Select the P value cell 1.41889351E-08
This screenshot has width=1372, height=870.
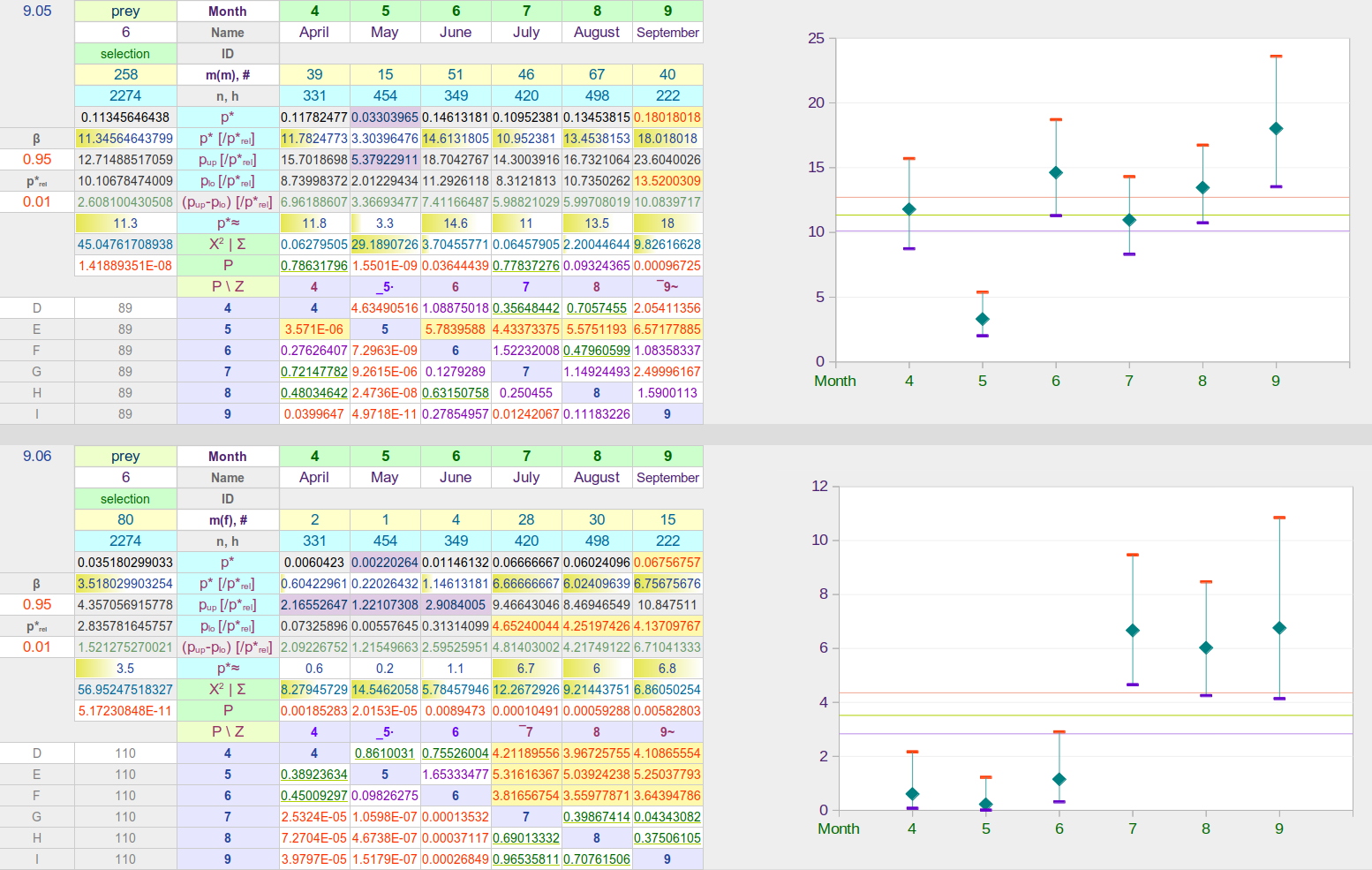point(125,266)
